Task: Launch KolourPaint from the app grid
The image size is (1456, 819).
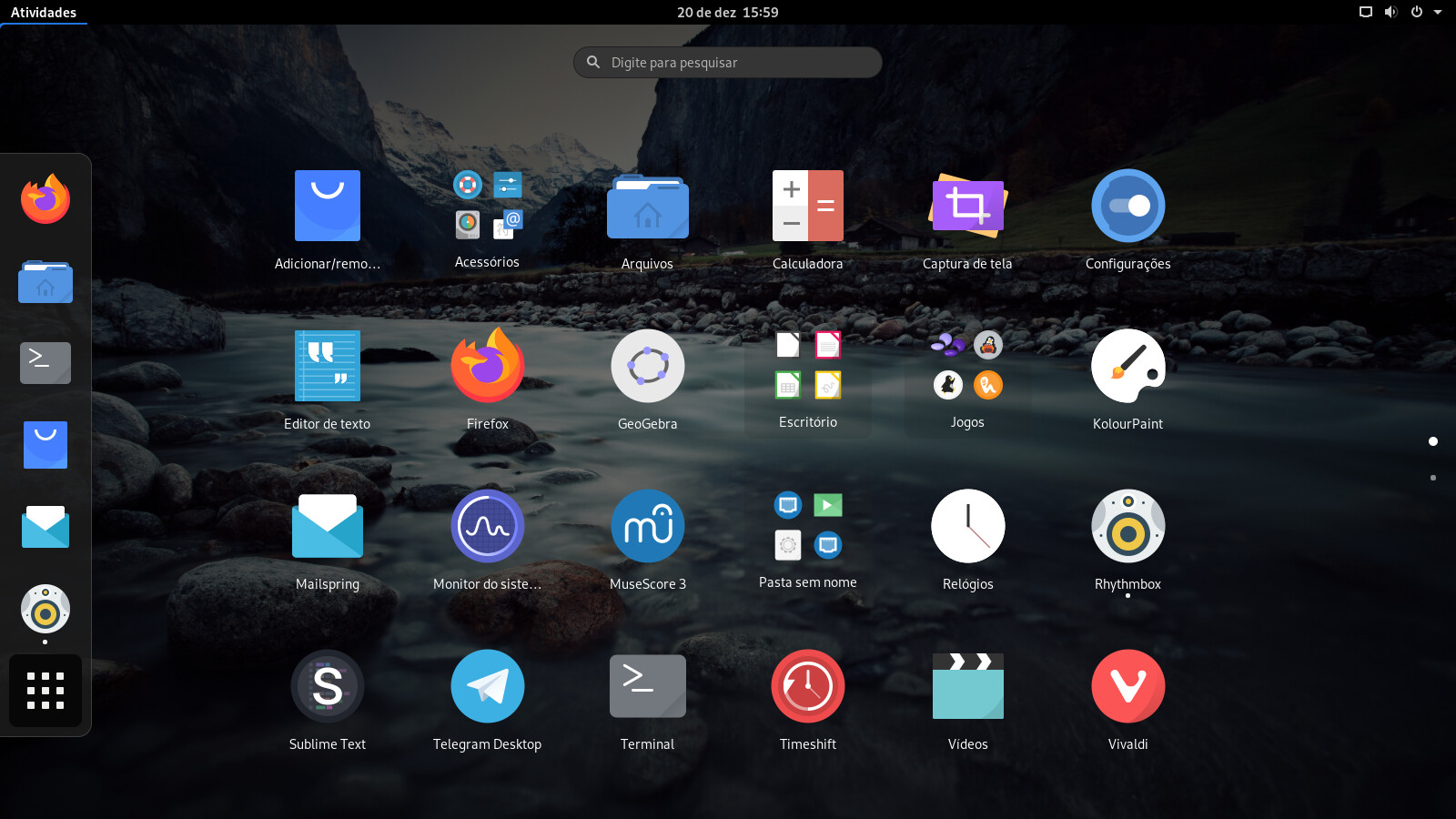Action: pos(1127,367)
